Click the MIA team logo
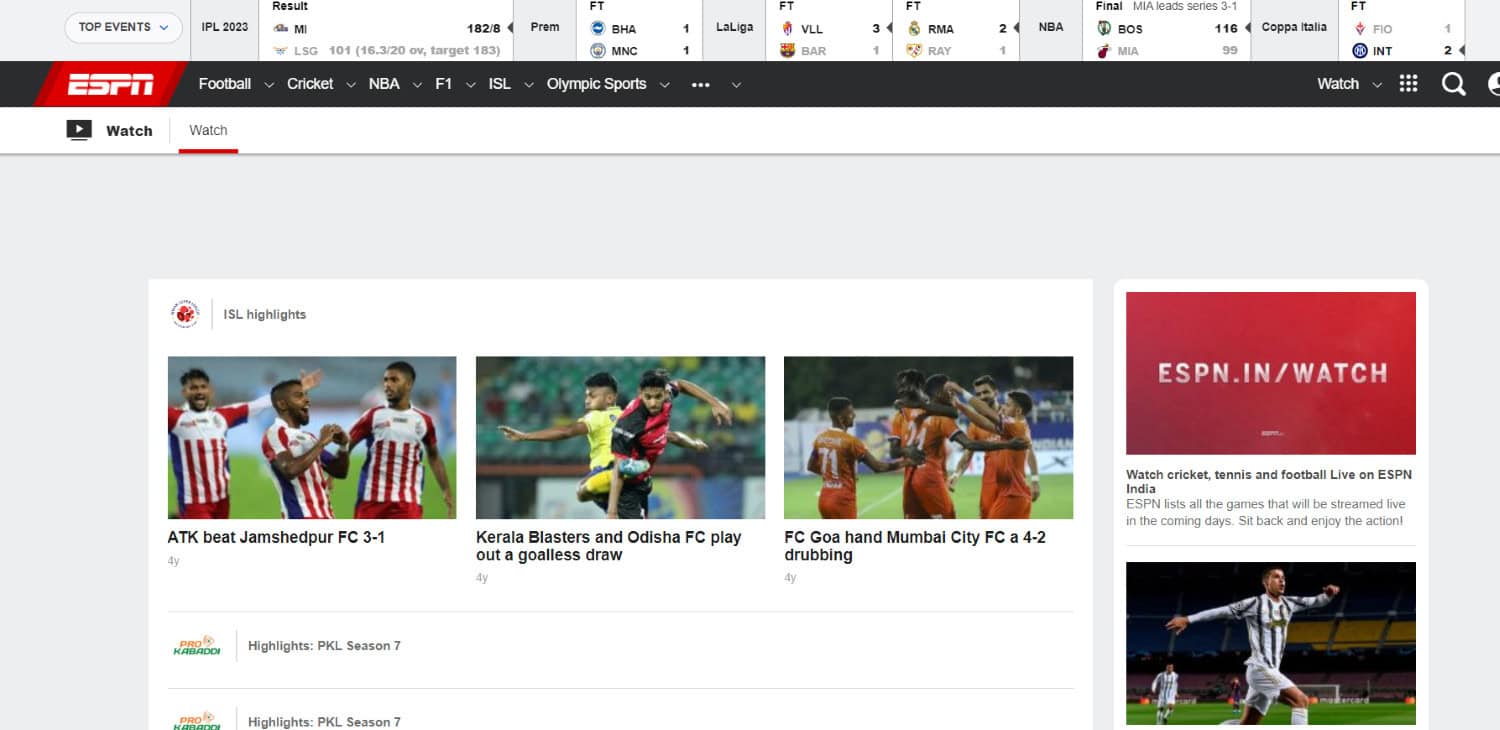 pyautogui.click(x=1104, y=51)
